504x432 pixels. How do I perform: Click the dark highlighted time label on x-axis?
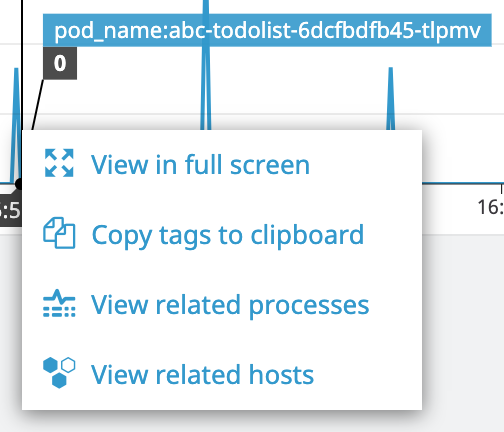point(10,209)
